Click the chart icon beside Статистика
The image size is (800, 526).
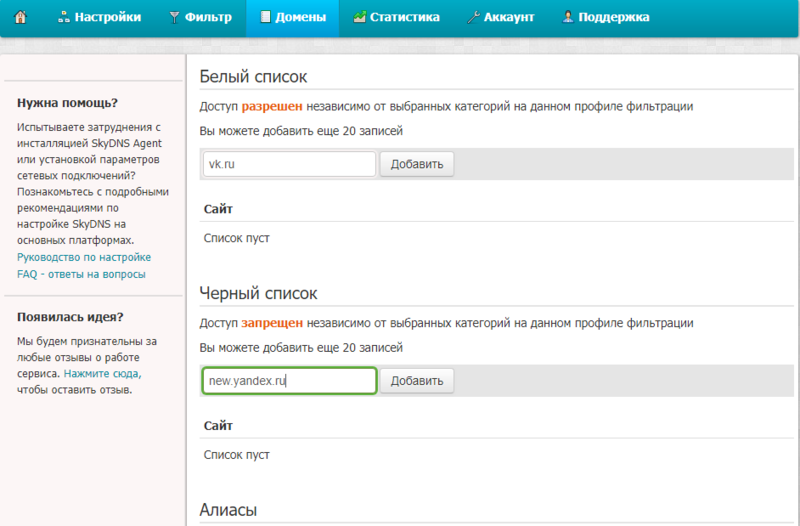coord(359,17)
